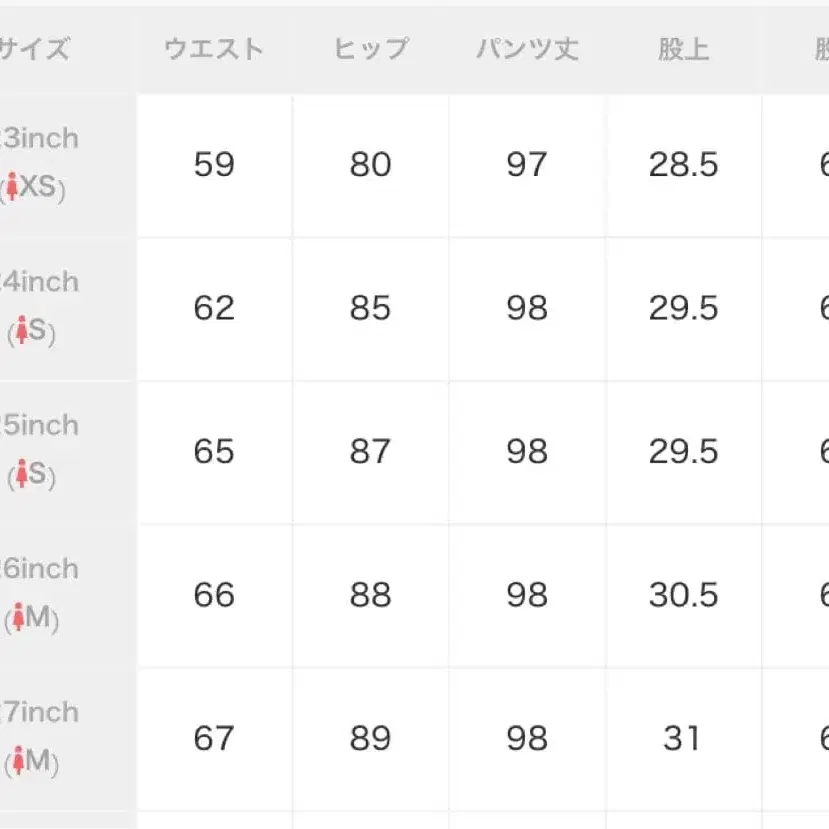Viewport: 829px width, 829px height.
Task: Click the サイズ header cell
Action: (34, 49)
